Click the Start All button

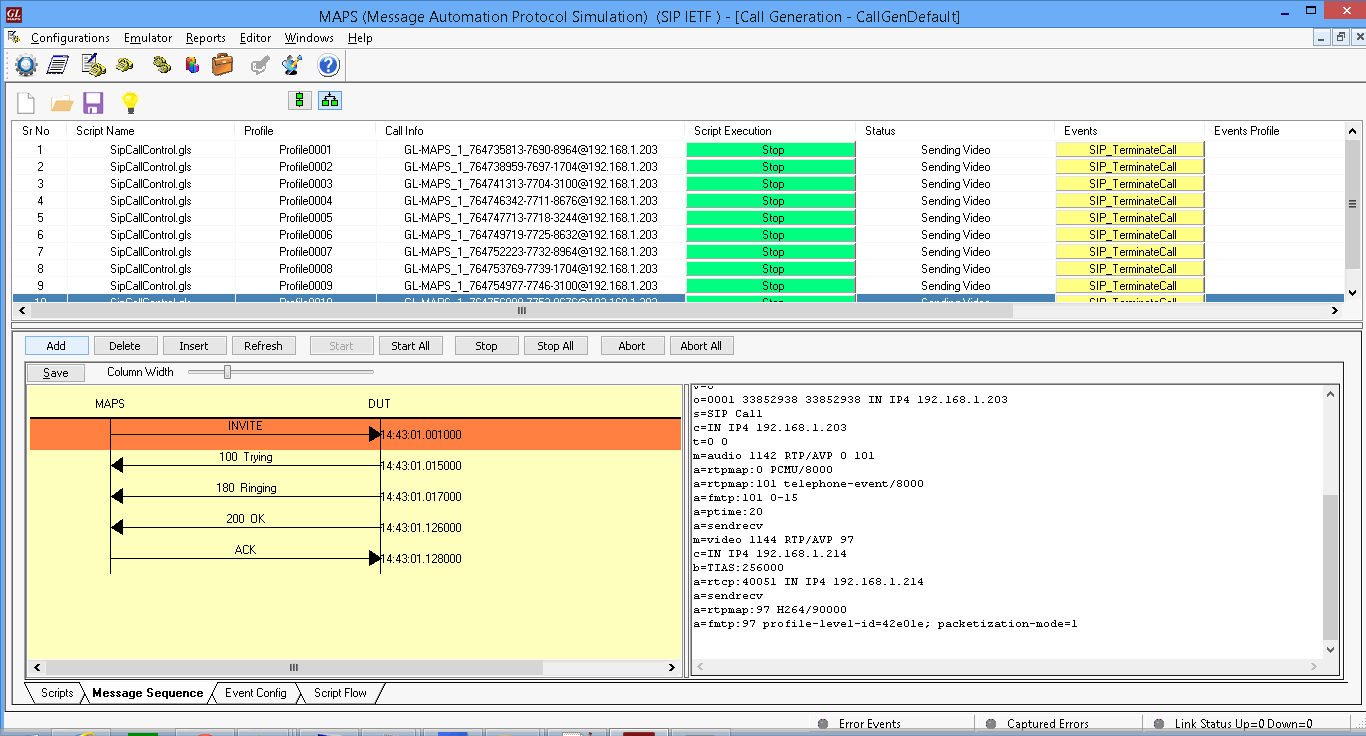click(x=410, y=346)
